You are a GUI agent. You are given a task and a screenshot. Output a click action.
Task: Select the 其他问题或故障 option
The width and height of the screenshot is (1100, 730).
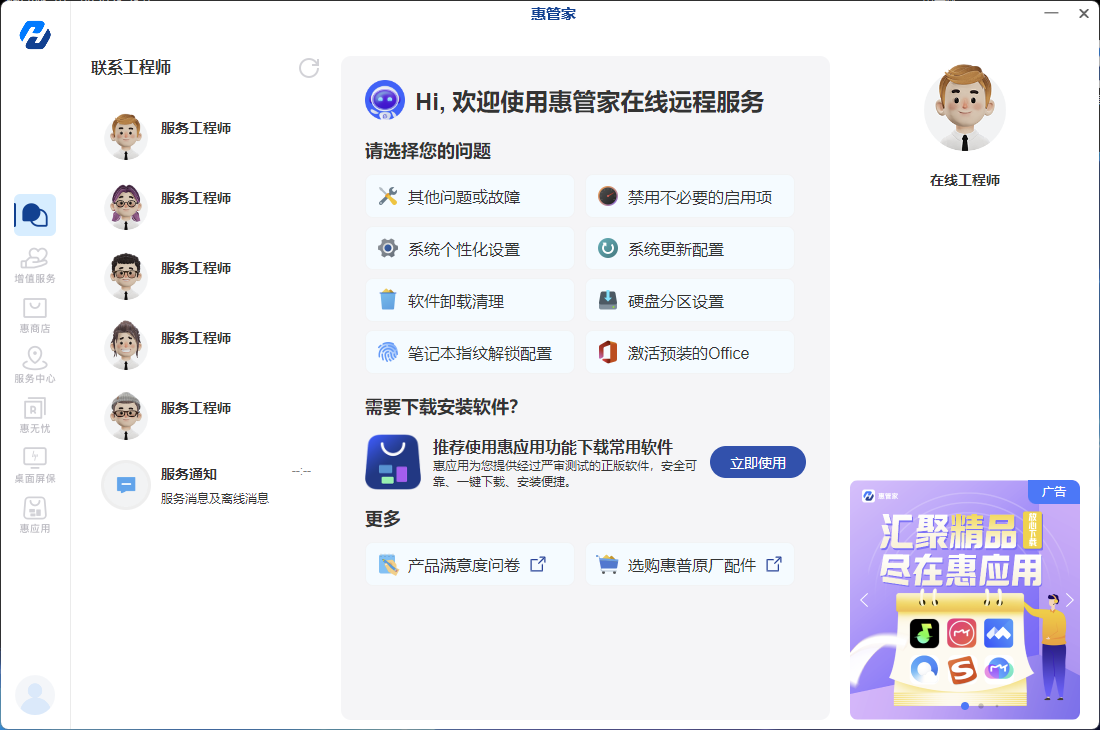click(x=469, y=196)
